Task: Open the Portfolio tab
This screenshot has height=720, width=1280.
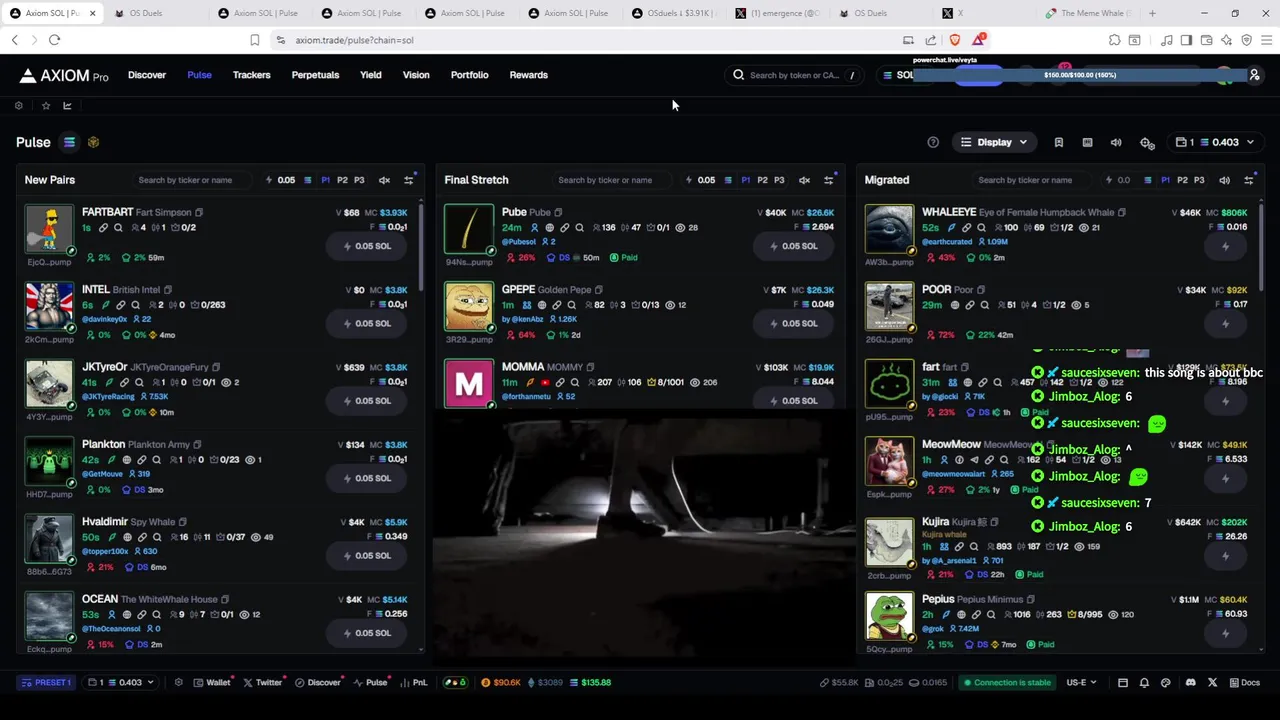Action: (469, 75)
